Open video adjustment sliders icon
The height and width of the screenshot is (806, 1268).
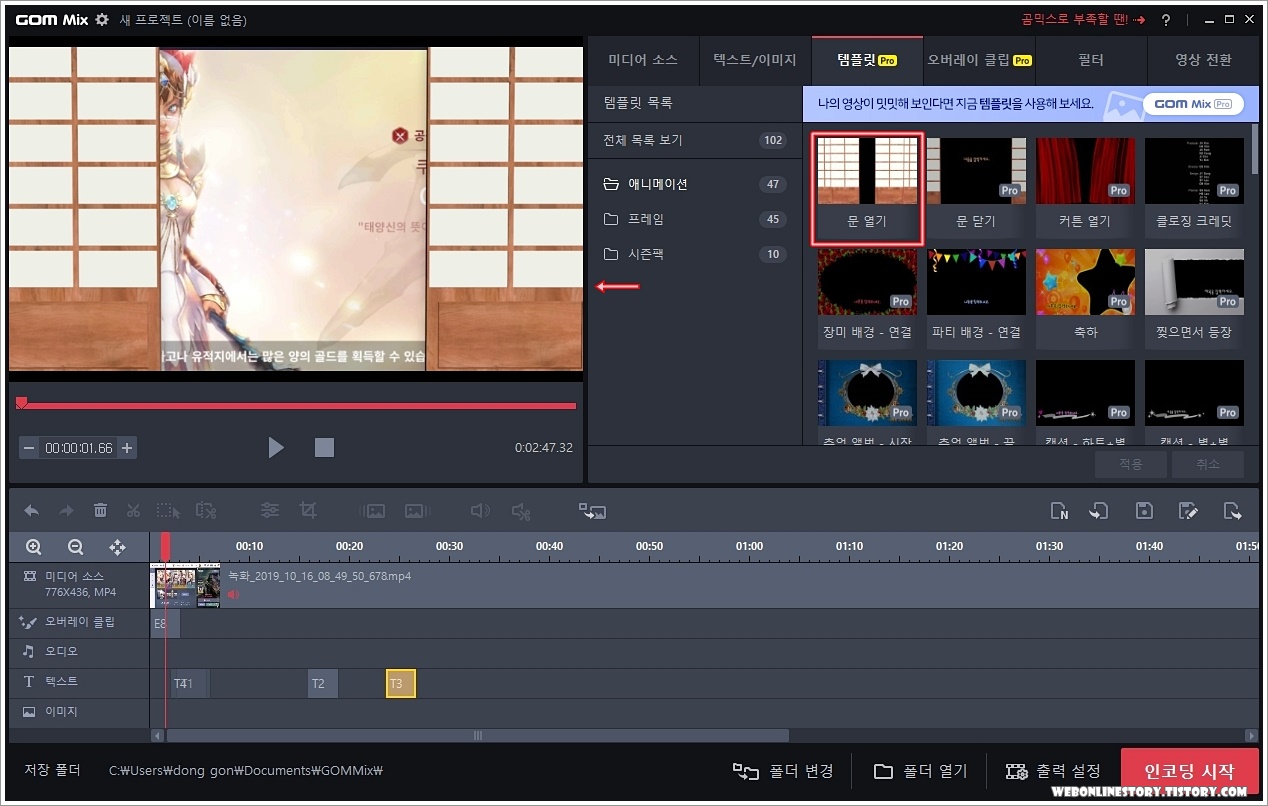(270, 511)
